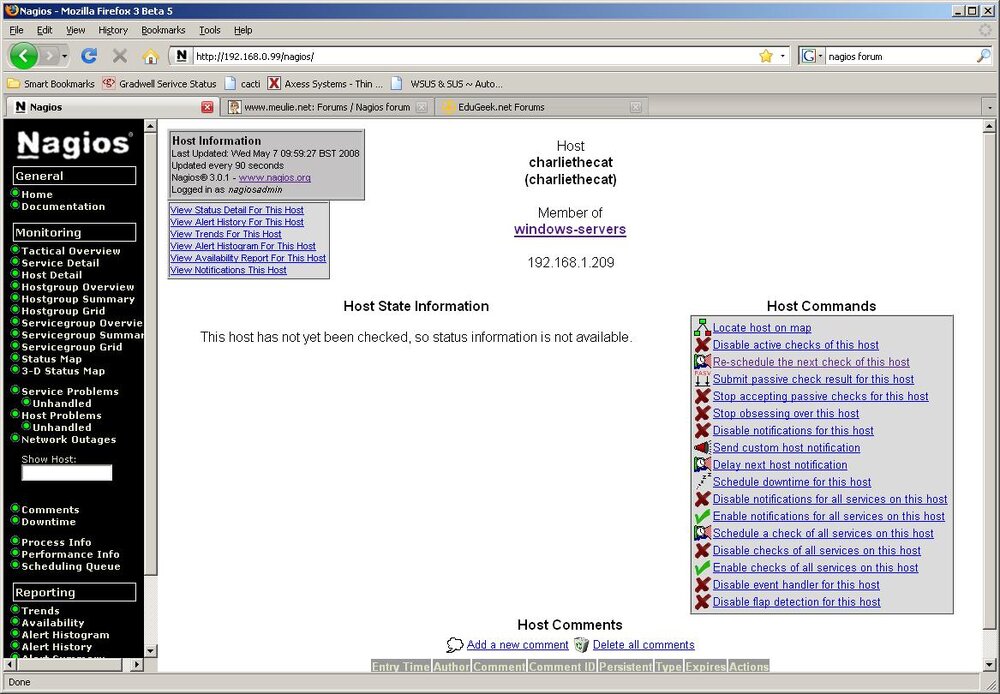Click the Delay next host notification clock icon

pos(702,464)
